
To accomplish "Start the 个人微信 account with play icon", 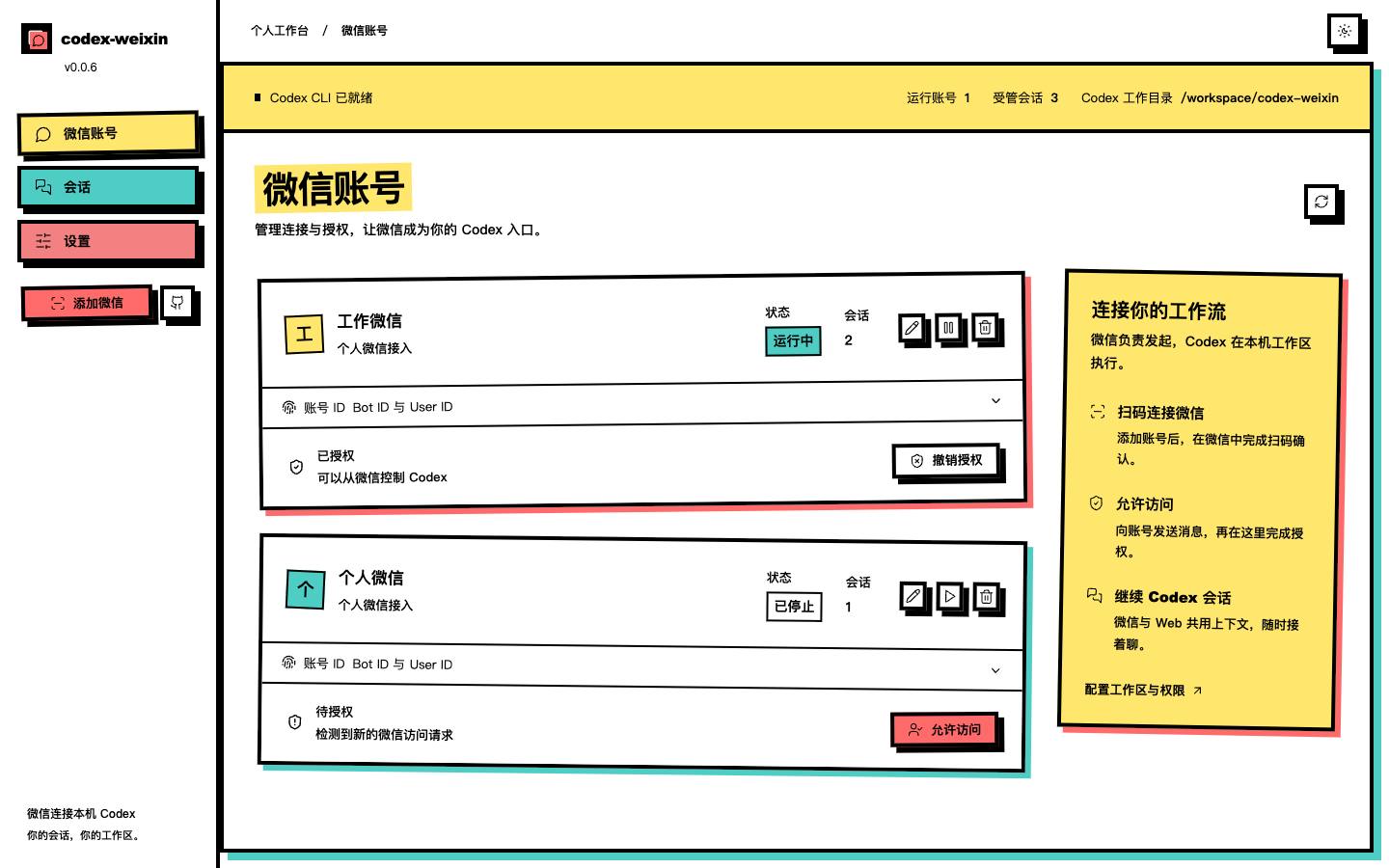I will [950, 596].
